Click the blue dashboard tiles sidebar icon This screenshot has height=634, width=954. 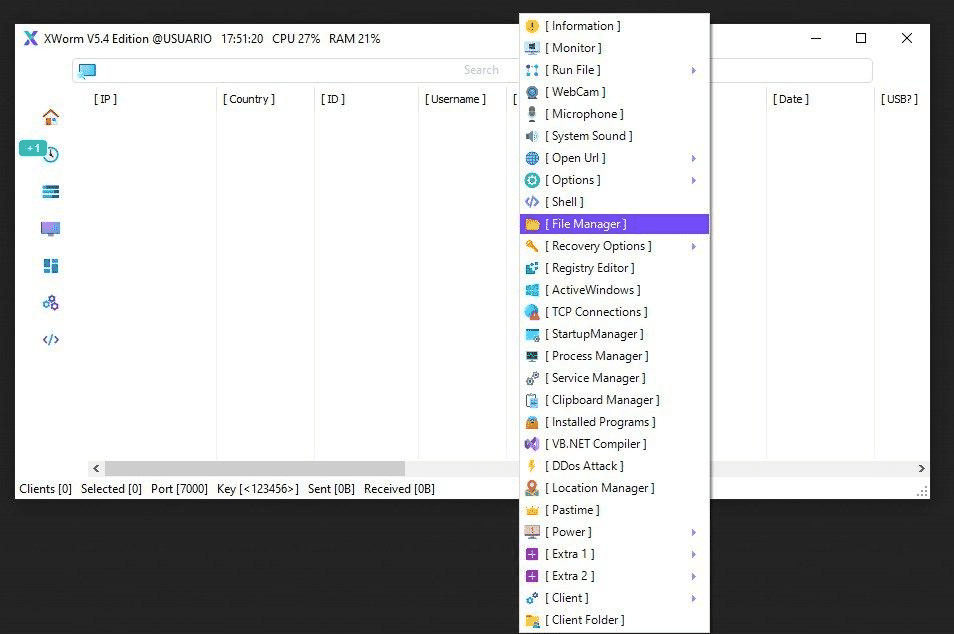click(x=50, y=266)
